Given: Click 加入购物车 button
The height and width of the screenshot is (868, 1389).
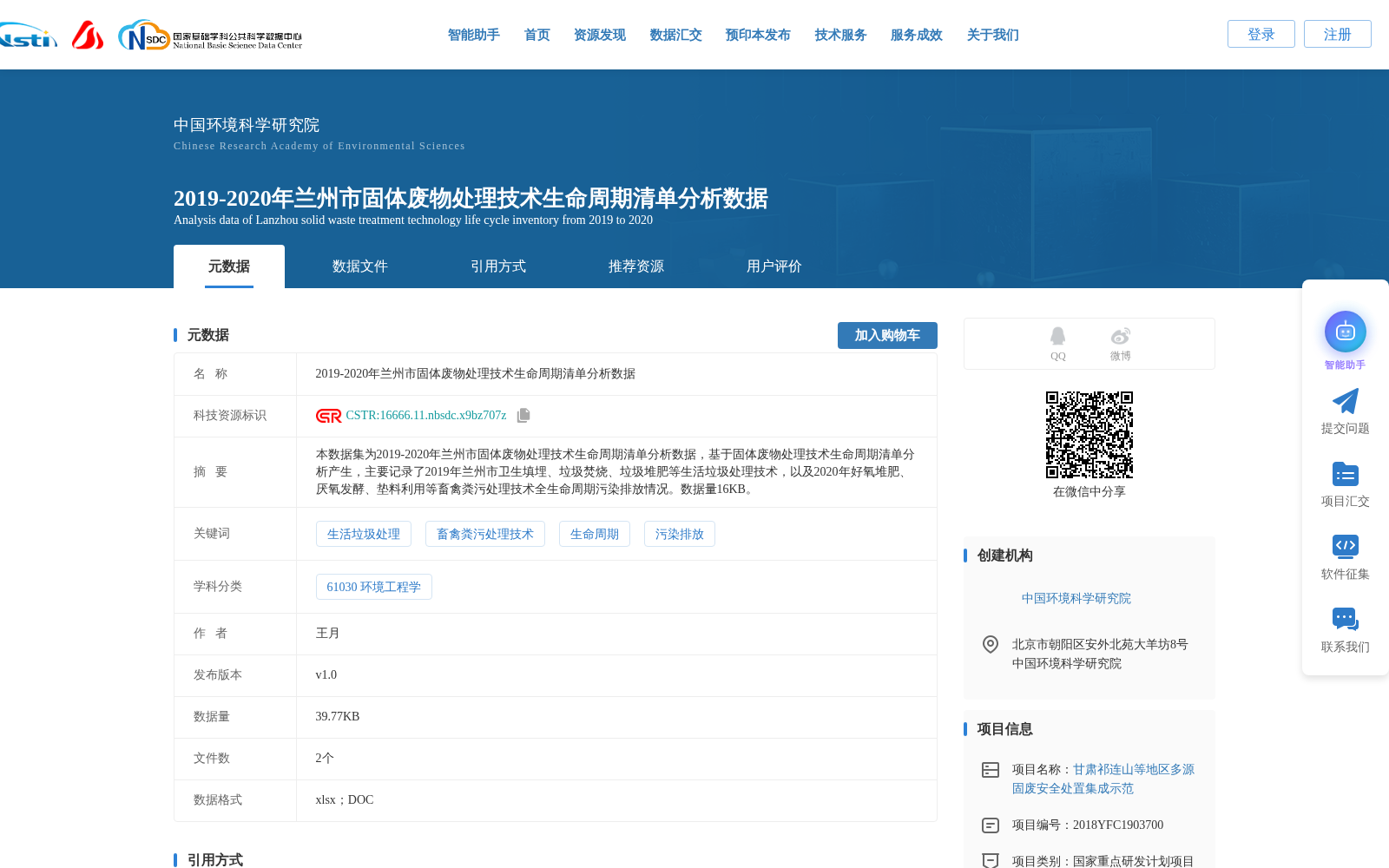Looking at the screenshot, I should 887,335.
